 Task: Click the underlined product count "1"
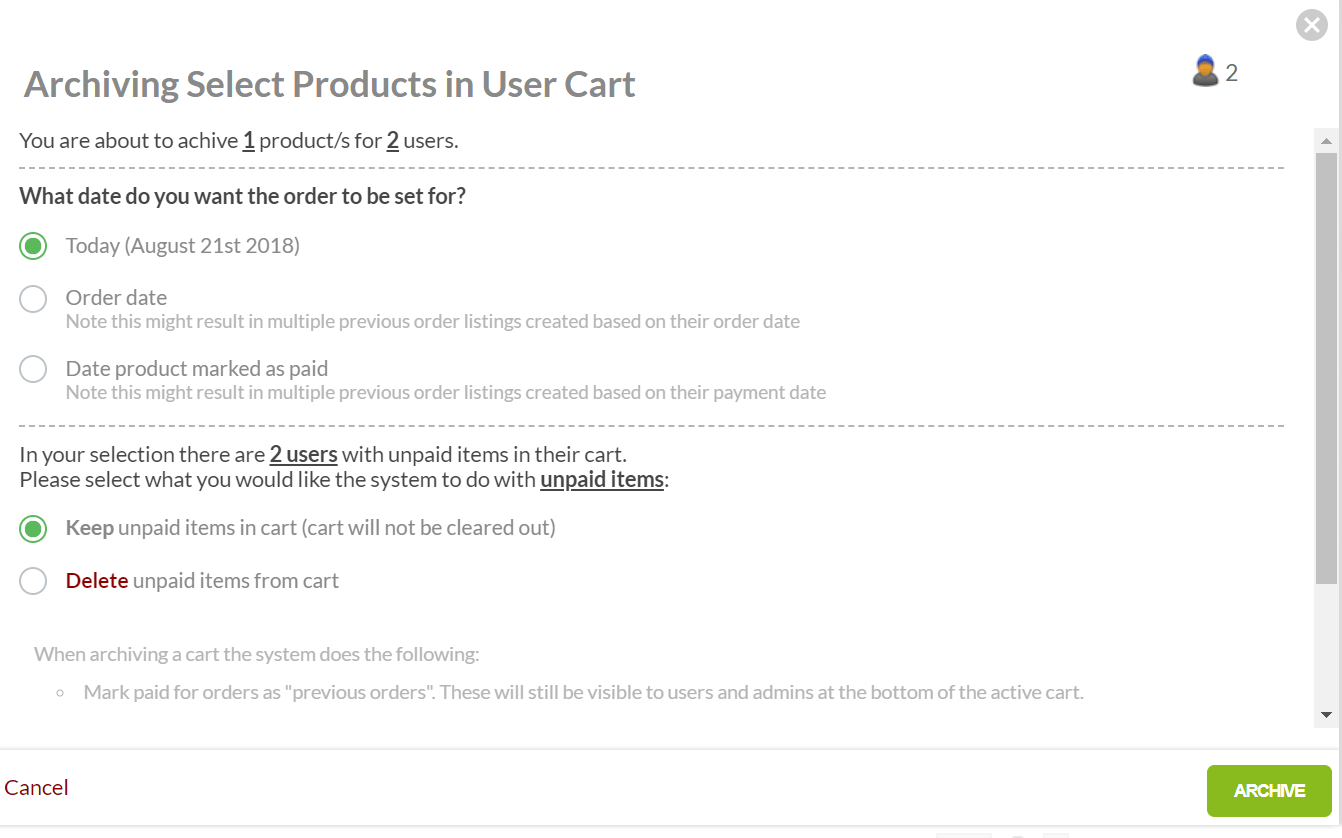tap(248, 141)
